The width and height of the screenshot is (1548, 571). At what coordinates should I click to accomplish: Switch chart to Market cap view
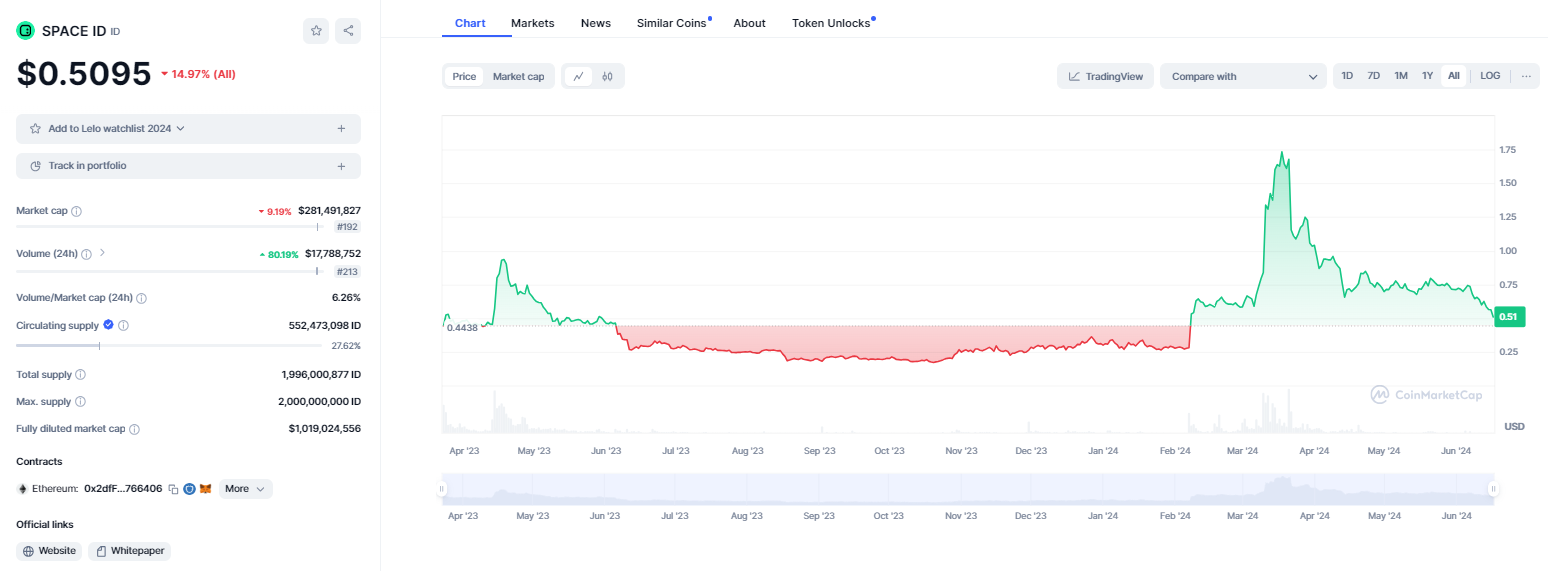point(518,76)
